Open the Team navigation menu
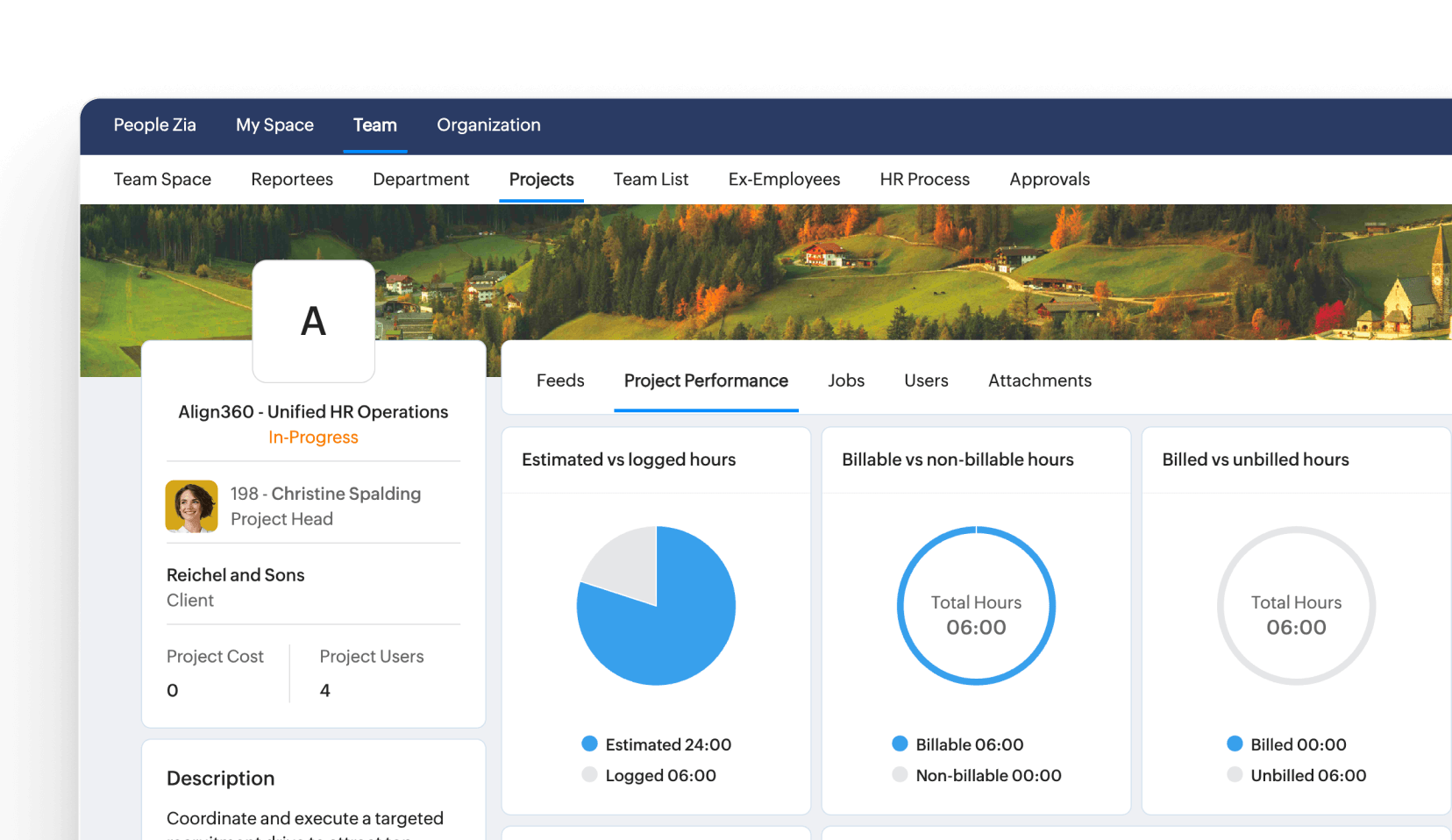The image size is (1452, 840). (x=374, y=125)
